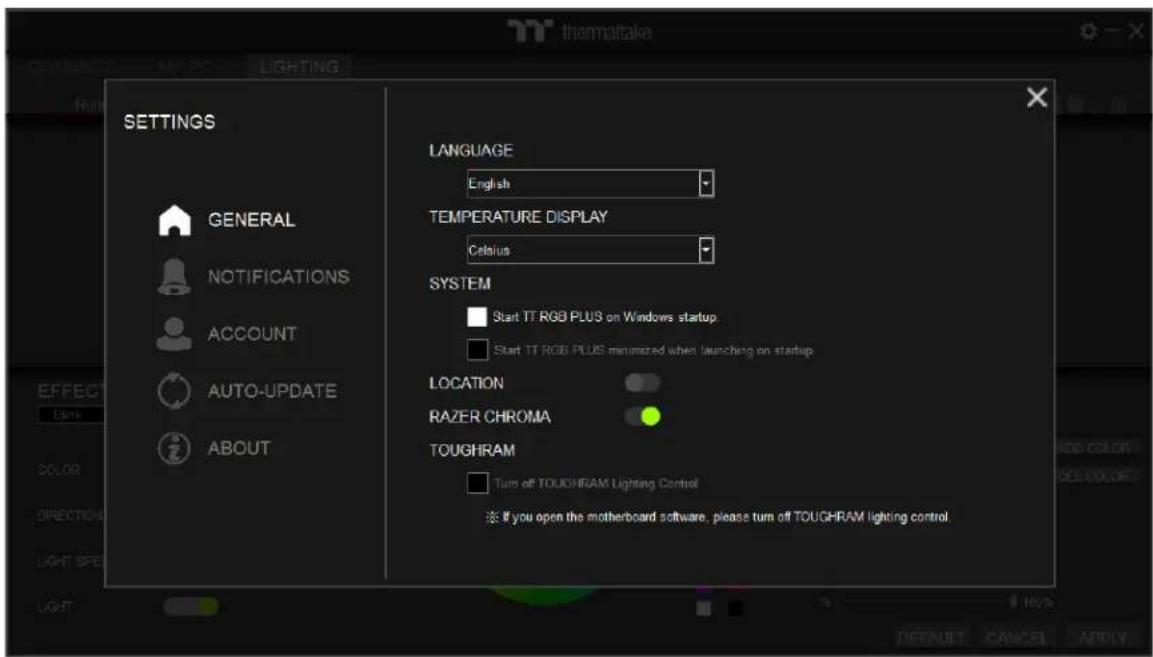
Task: Toggle the LOCATION switch
Action: click(643, 383)
